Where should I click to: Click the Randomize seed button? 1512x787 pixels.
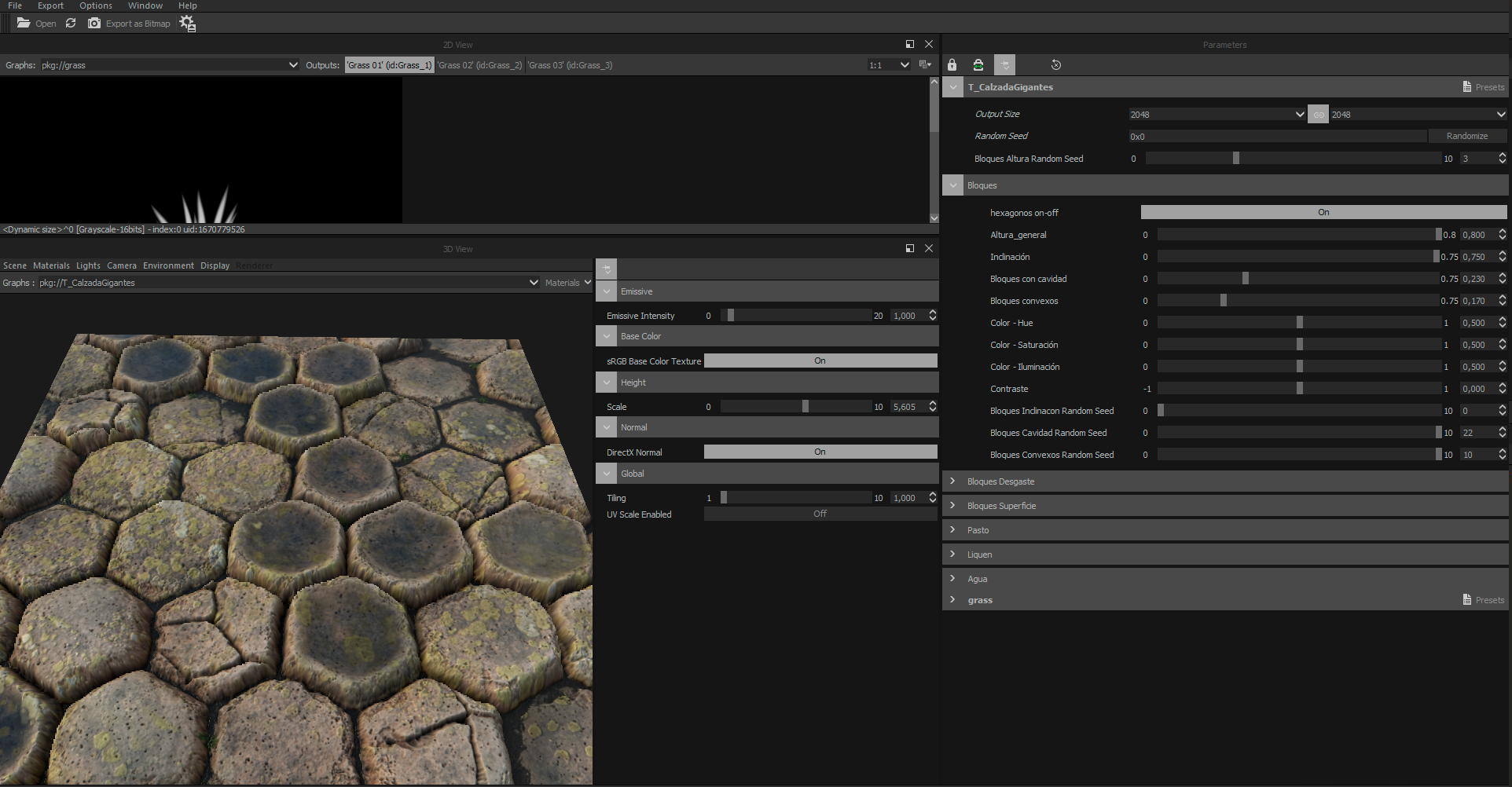tap(1466, 136)
